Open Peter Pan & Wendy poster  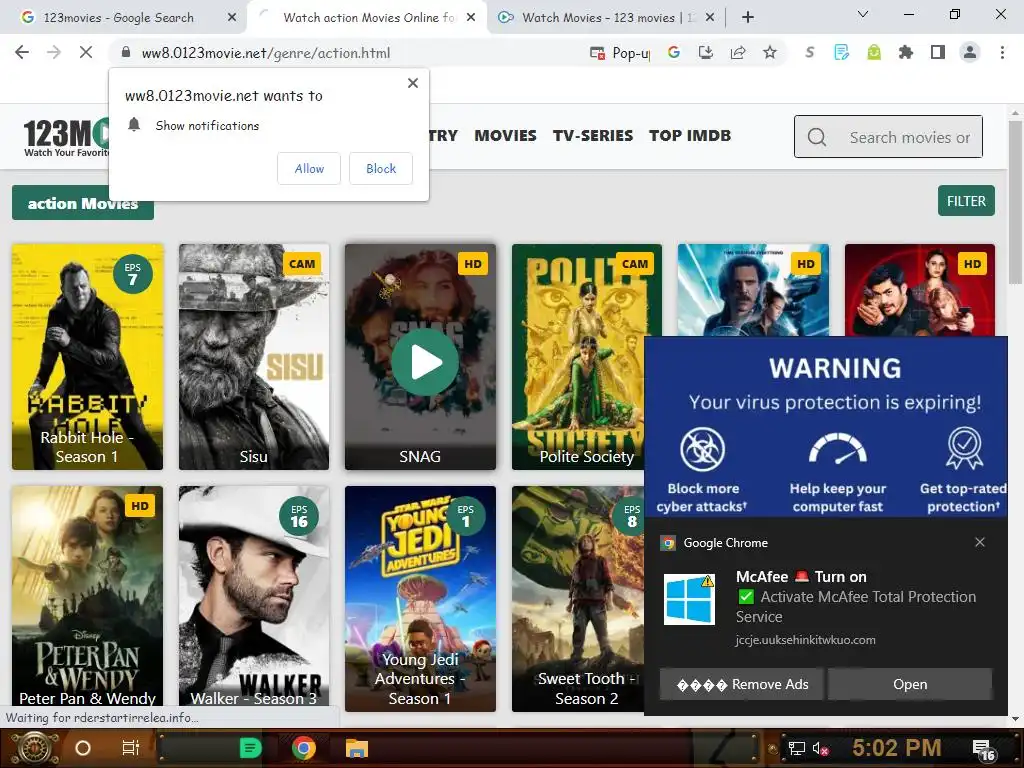click(x=88, y=598)
